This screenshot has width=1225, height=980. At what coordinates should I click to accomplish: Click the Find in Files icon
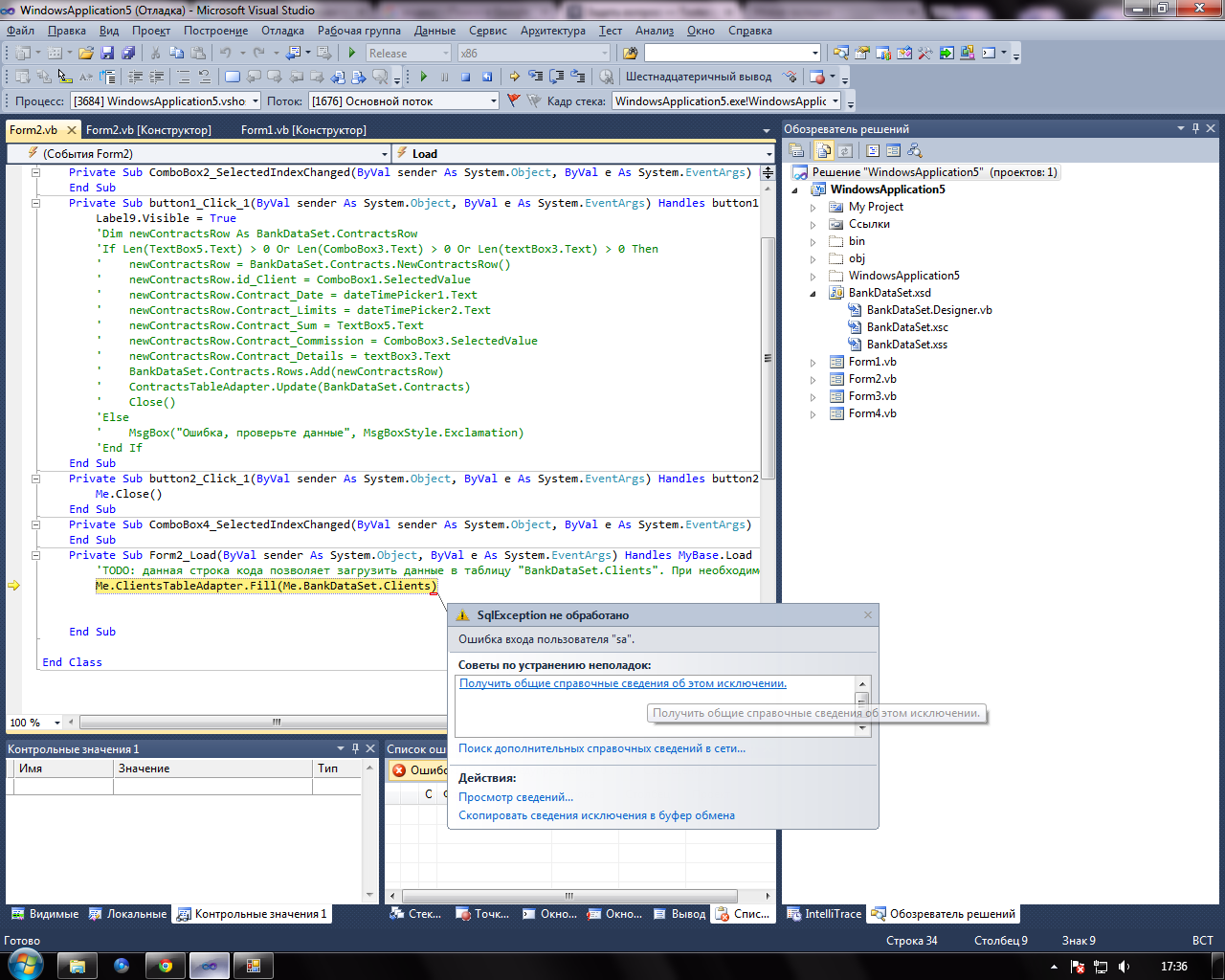coord(630,54)
